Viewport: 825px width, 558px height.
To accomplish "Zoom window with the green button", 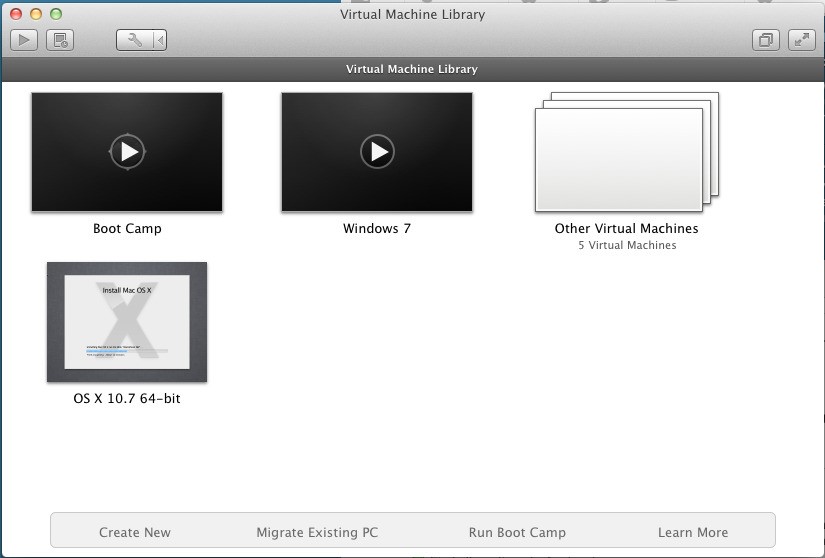I will (x=56, y=14).
